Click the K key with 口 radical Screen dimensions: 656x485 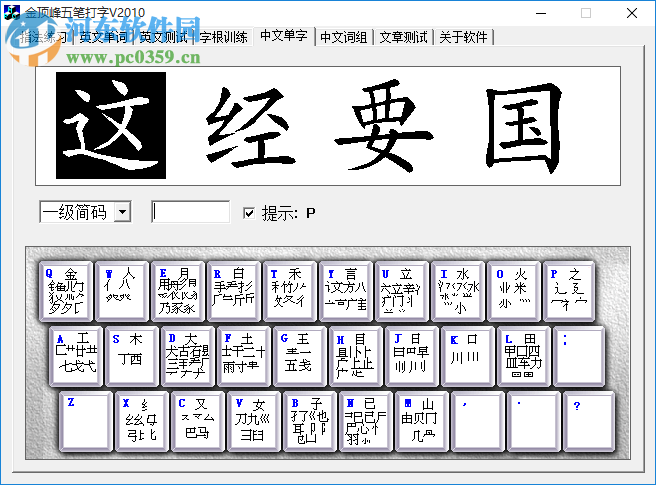click(469, 356)
